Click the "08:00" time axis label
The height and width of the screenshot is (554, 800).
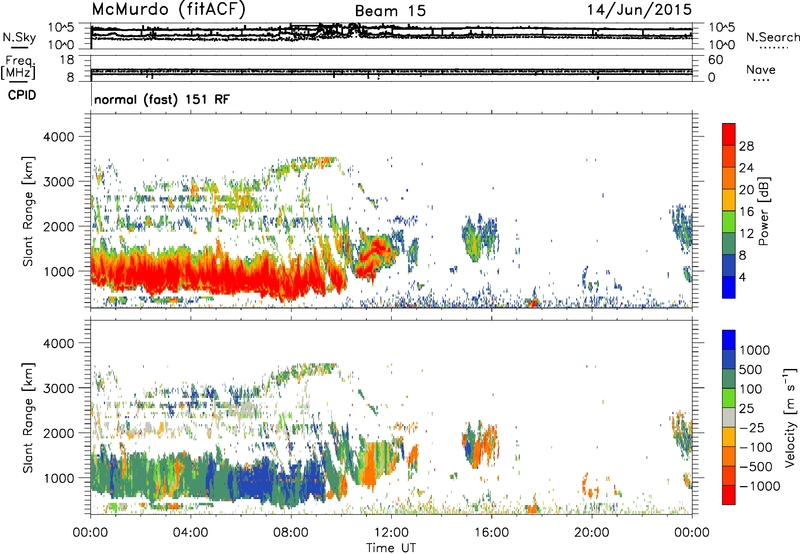(x=291, y=533)
